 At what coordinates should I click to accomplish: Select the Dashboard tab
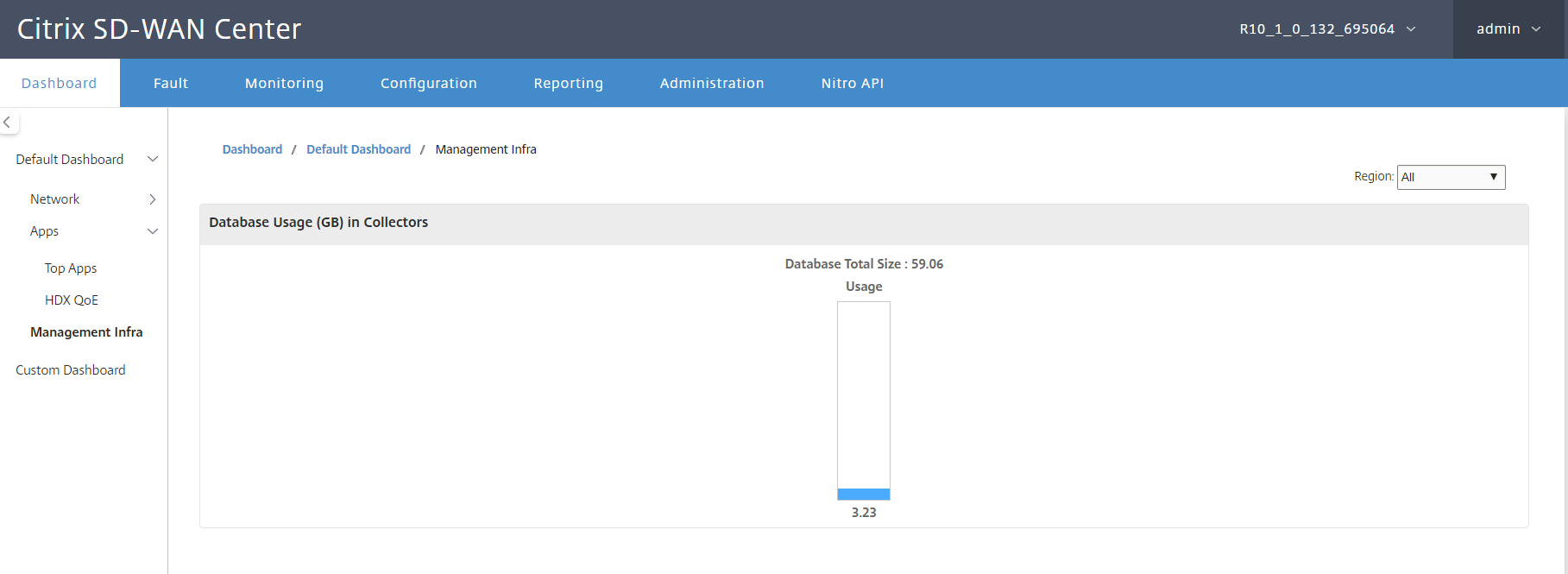(60, 83)
